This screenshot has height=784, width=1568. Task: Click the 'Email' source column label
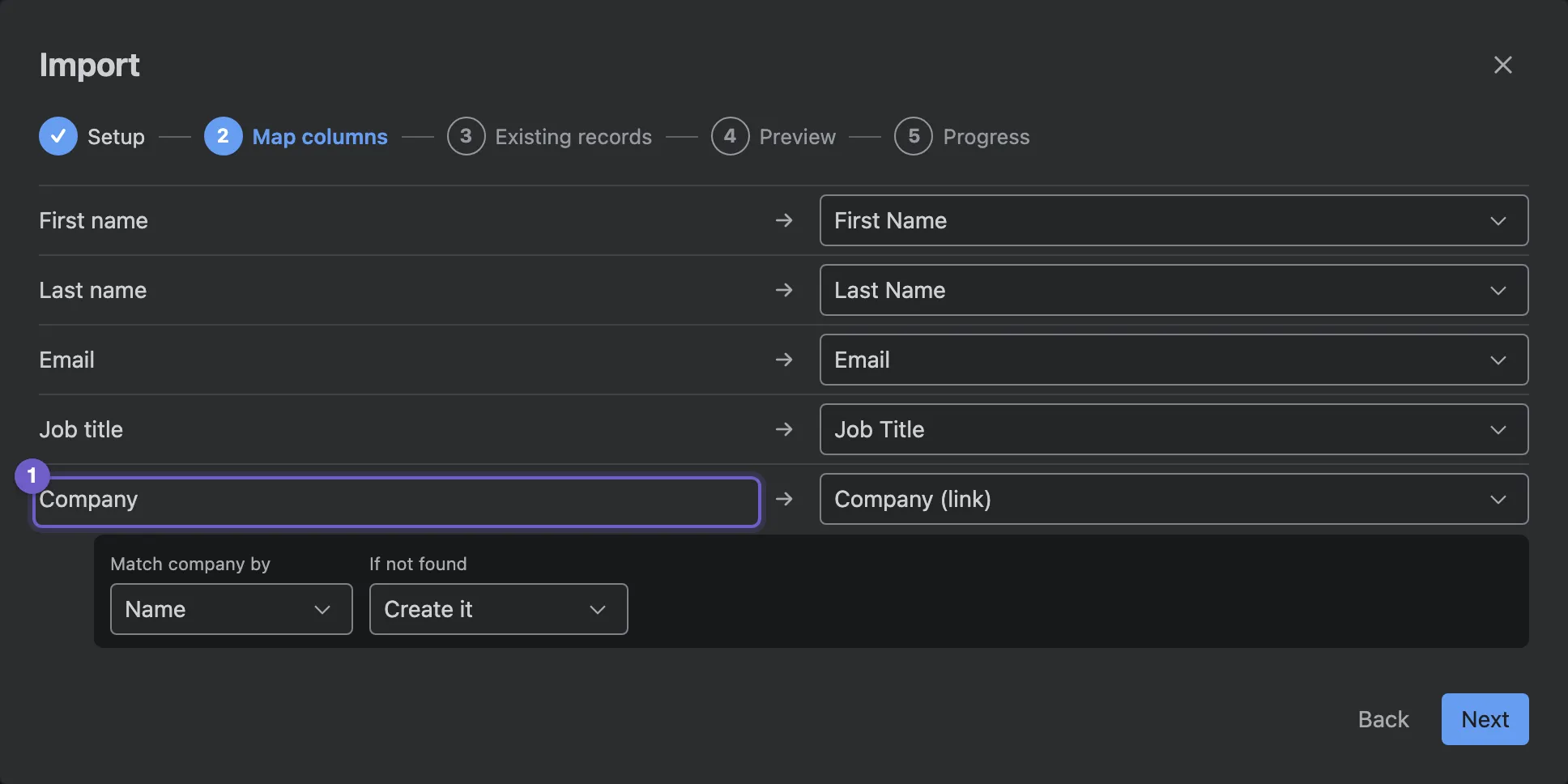[66, 360]
